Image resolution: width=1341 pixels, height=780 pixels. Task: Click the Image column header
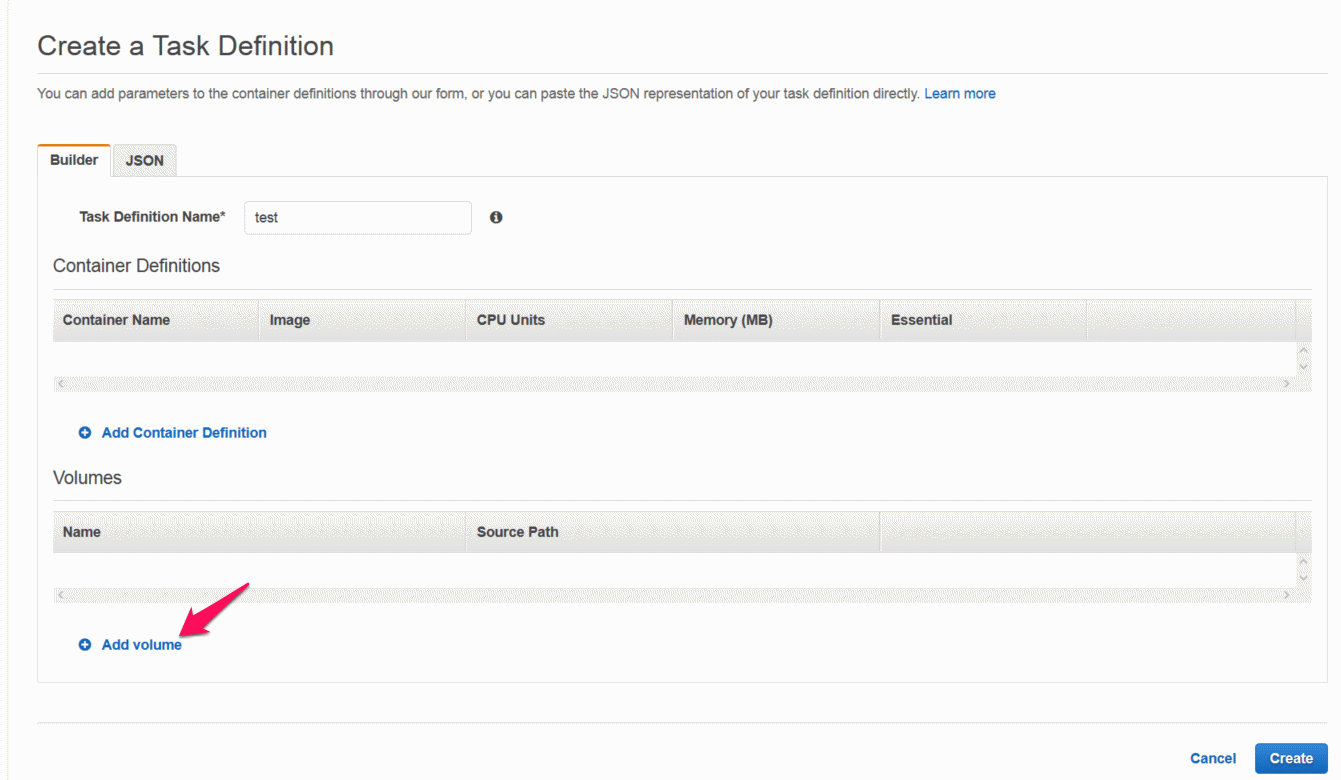pyautogui.click(x=362, y=320)
